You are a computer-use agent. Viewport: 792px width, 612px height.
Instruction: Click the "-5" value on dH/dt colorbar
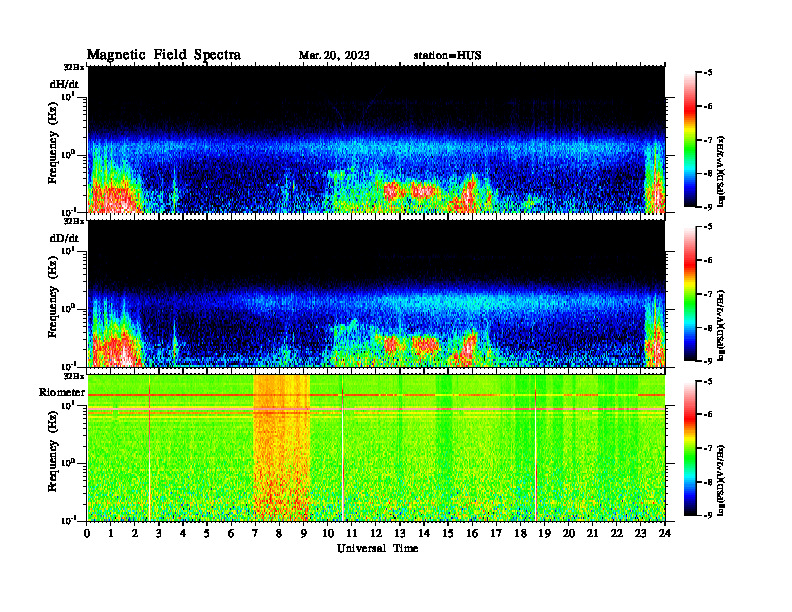click(x=708, y=73)
